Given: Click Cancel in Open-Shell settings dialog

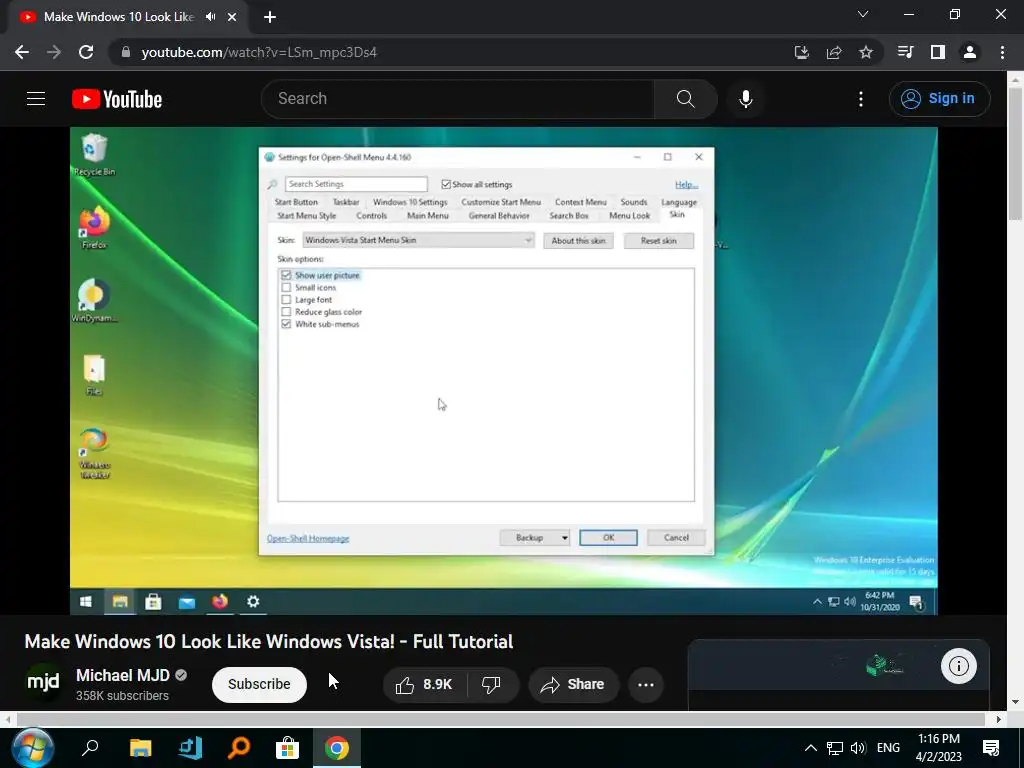Looking at the screenshot, I should (676, 537).
